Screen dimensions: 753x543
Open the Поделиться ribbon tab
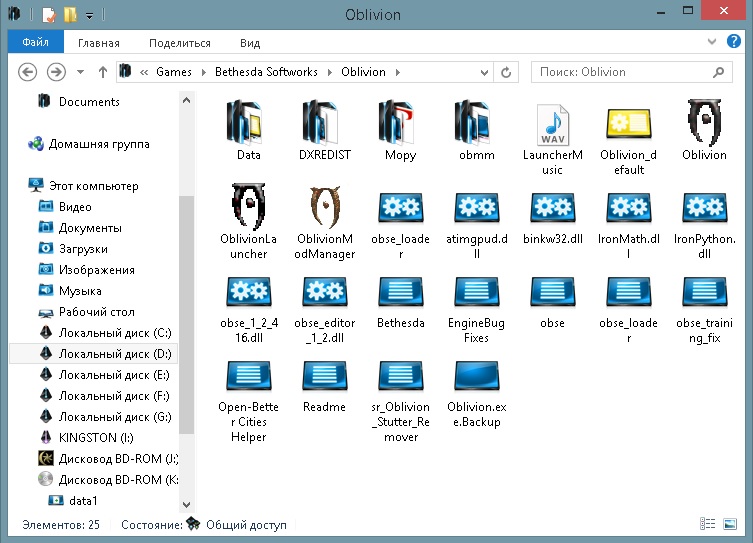click(180, 43)
